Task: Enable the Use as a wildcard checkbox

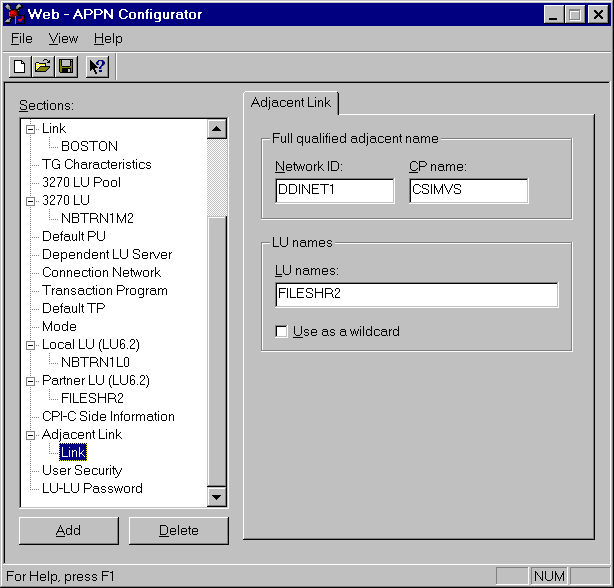Action: [x=282, y=331]
